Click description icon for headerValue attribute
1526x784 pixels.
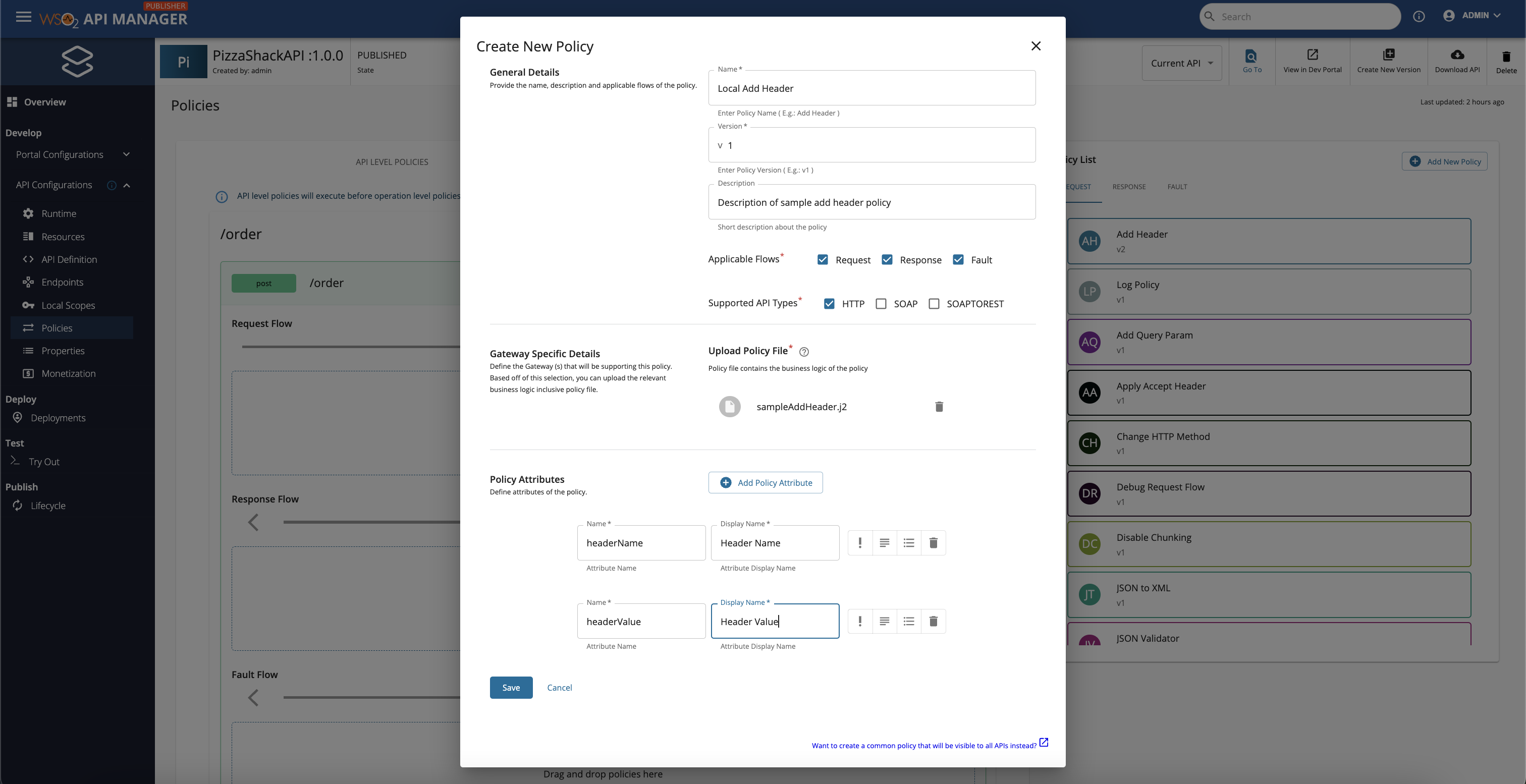pyautogui.click(x=885, y=621)
